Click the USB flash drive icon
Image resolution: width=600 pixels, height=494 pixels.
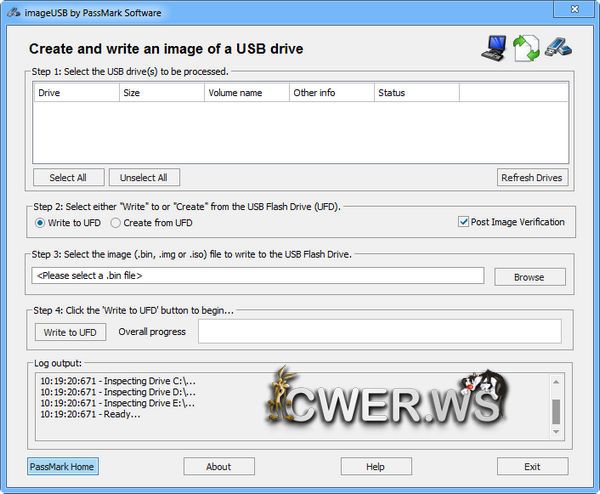point(558,47)
